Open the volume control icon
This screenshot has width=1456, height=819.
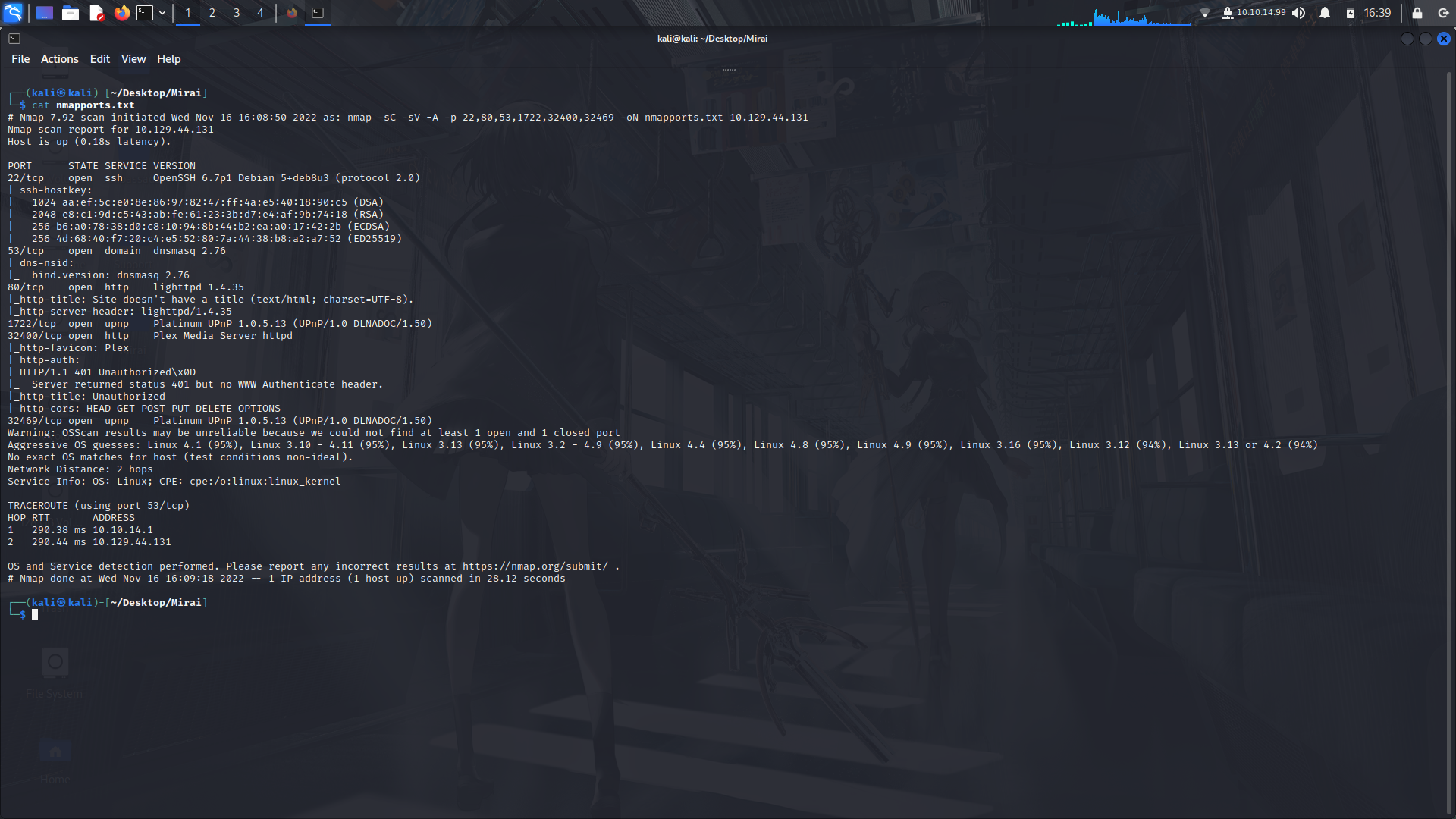[x=1299, y=13]
